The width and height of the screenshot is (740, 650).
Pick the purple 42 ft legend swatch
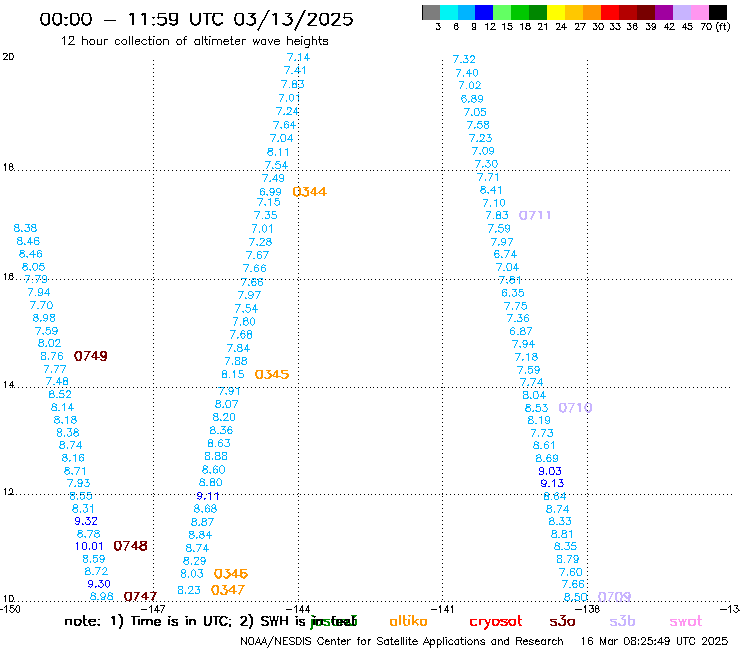pos(664,12)
